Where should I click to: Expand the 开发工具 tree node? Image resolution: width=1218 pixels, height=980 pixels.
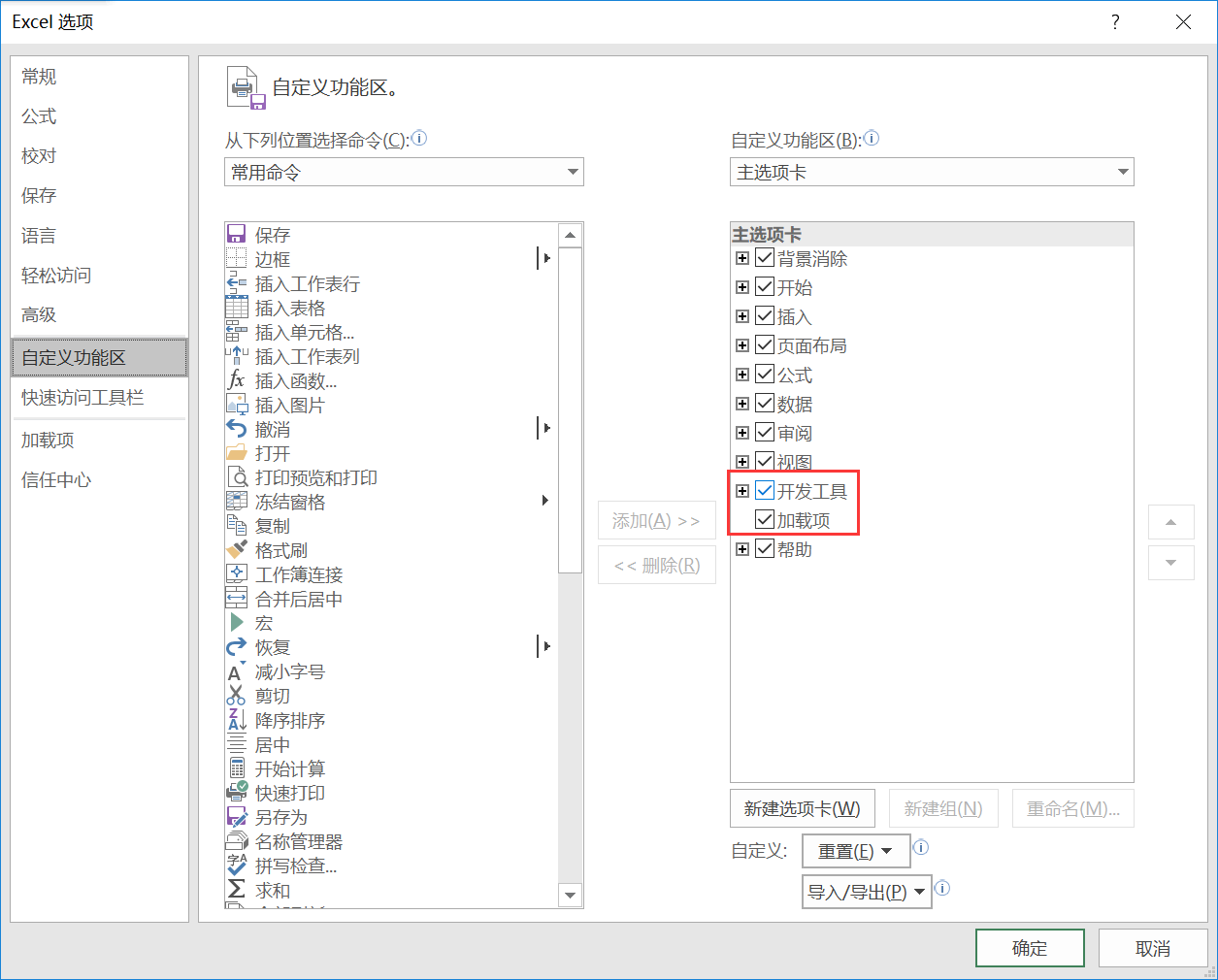742,491
